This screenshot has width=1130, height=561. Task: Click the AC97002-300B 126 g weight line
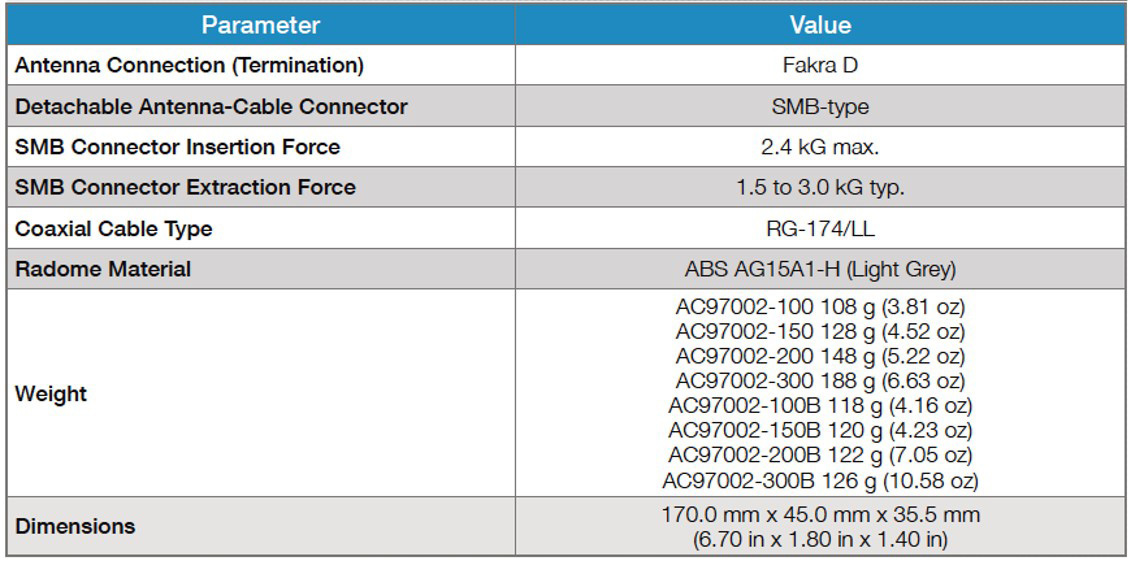tap(820, 481)
